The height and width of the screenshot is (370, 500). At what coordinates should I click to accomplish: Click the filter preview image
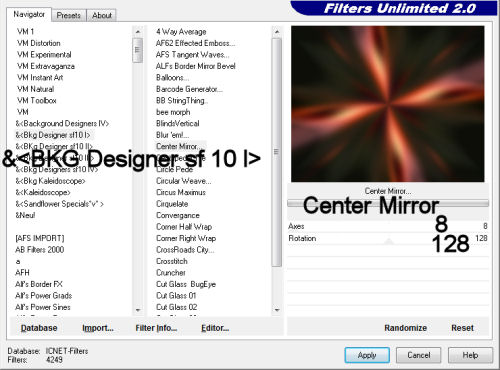pos(388,104)
